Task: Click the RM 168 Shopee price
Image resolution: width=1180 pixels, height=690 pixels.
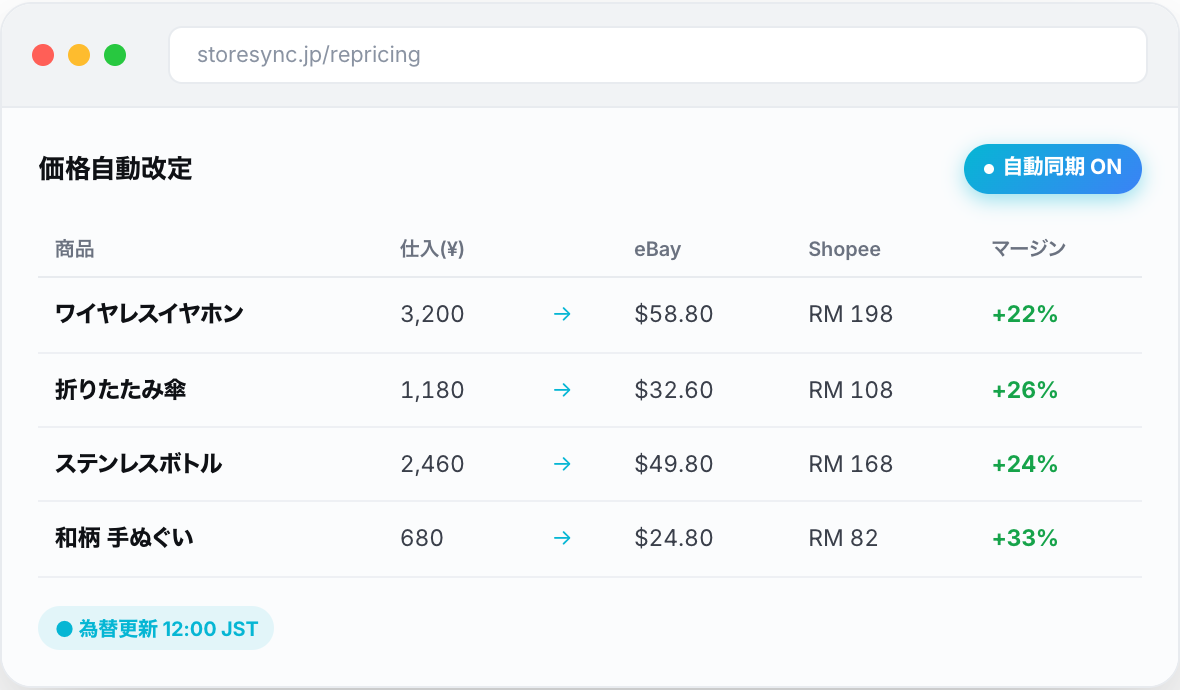Action: [x=850, y=464]
